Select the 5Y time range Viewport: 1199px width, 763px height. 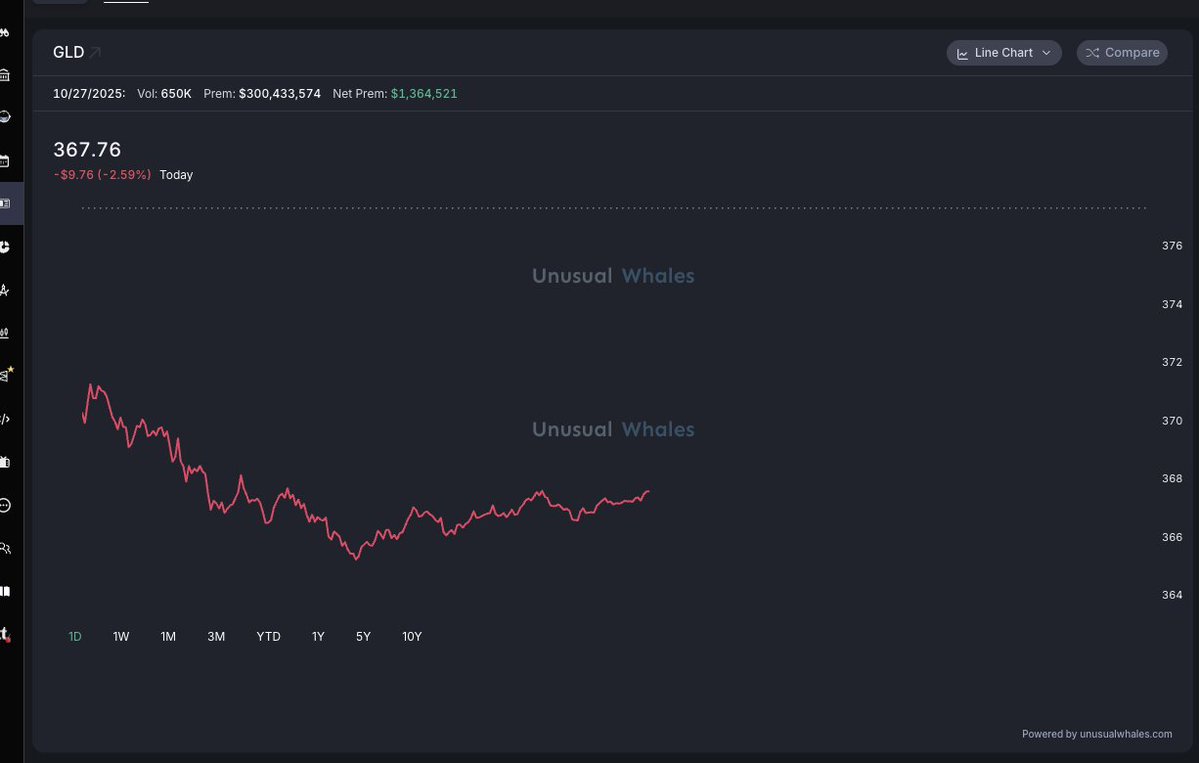pyautogui.click(x=363, y=637)
